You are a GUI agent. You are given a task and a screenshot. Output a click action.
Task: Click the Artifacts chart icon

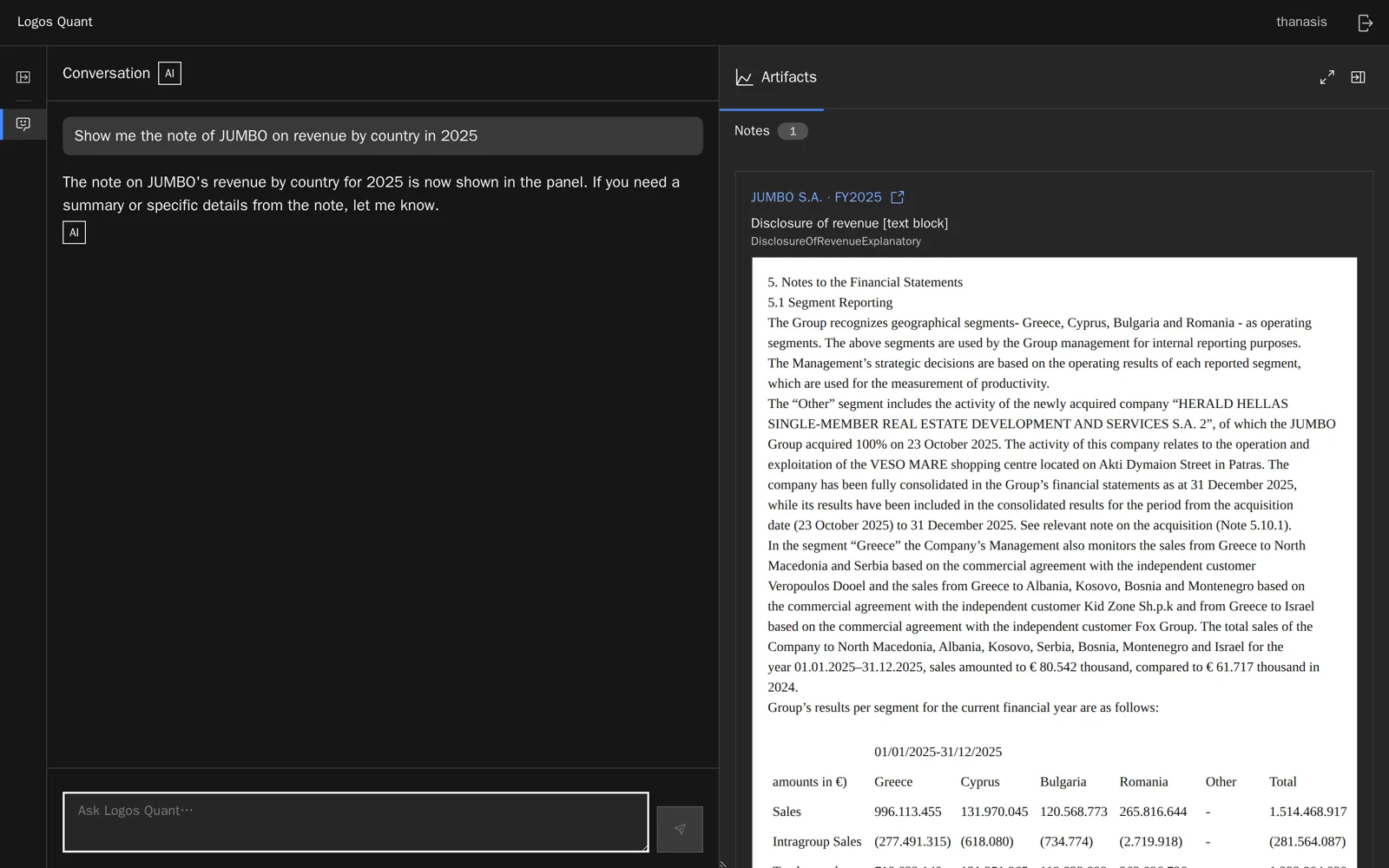click(744, 77)
